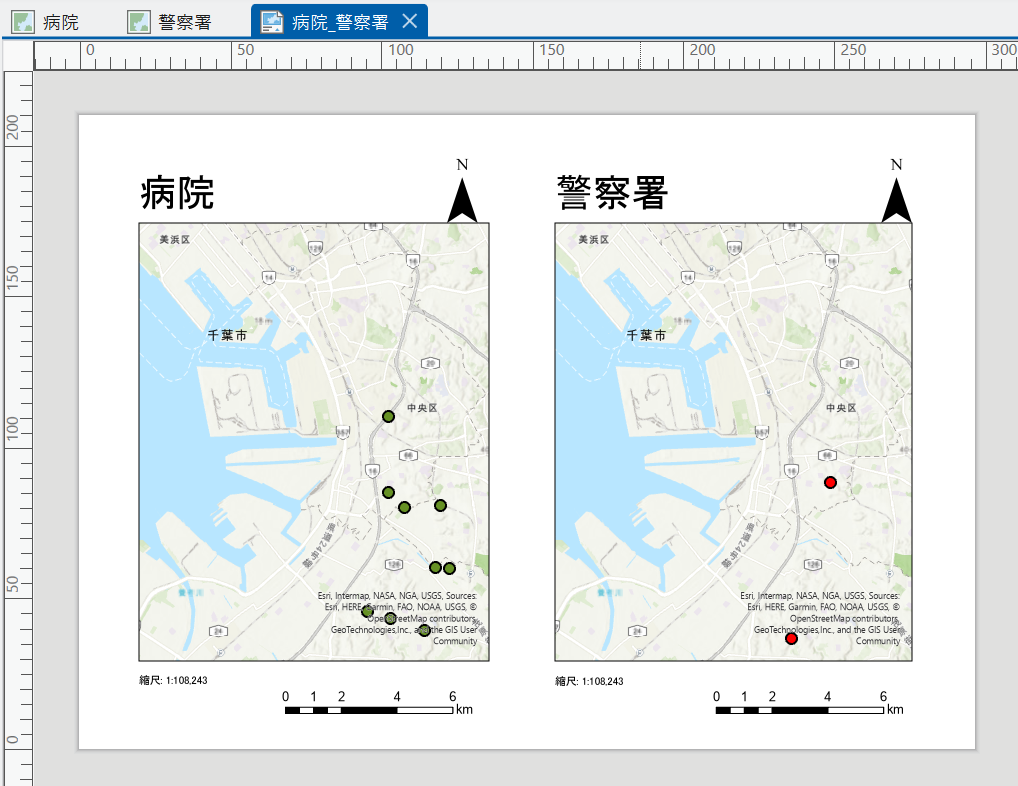Close the 病院_警察署 layout tab
Screen dimensions: 1018x786
coord(409,22)
